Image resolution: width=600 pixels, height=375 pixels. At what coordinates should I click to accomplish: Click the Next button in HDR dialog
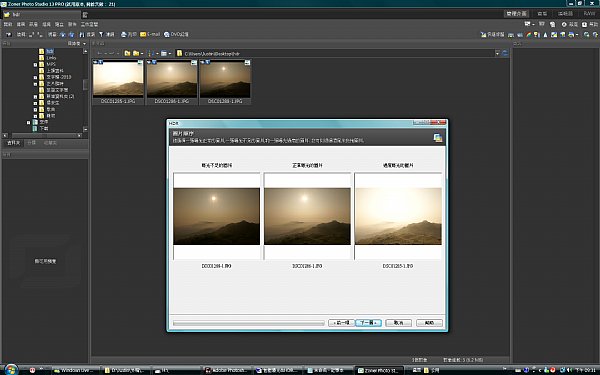pos(368,323)
